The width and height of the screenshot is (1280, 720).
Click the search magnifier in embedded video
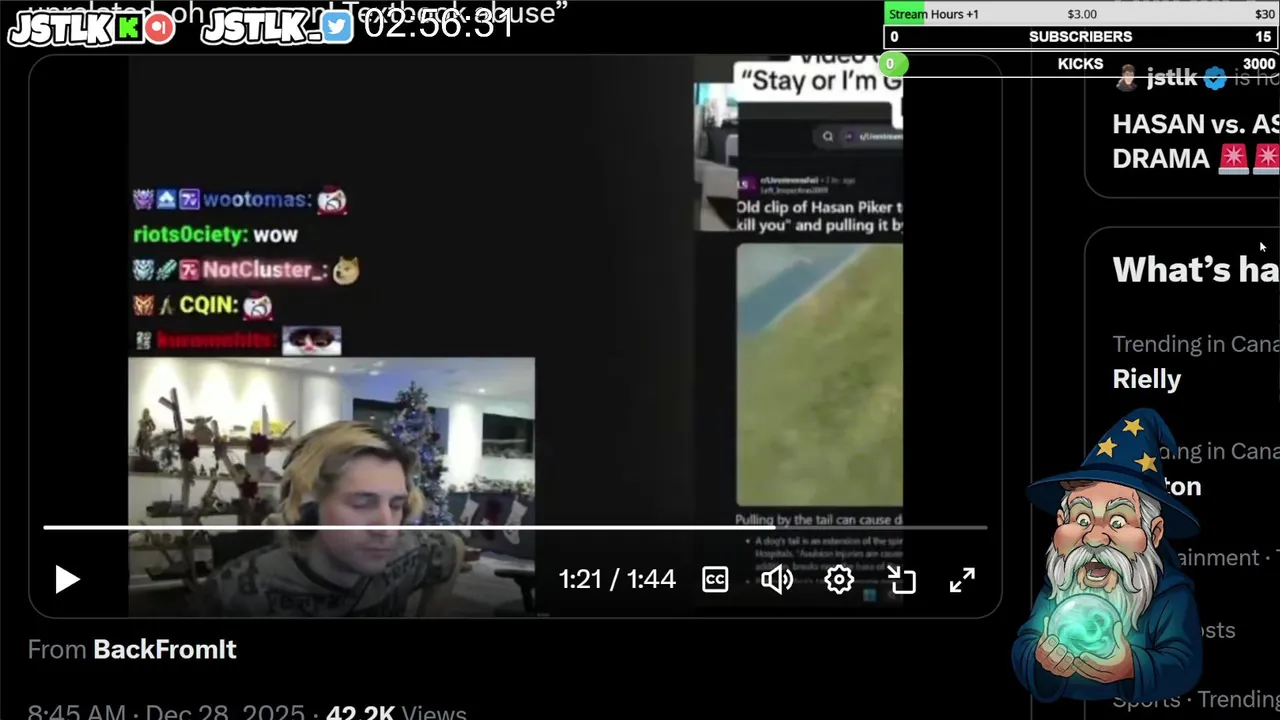pos(828,136)
